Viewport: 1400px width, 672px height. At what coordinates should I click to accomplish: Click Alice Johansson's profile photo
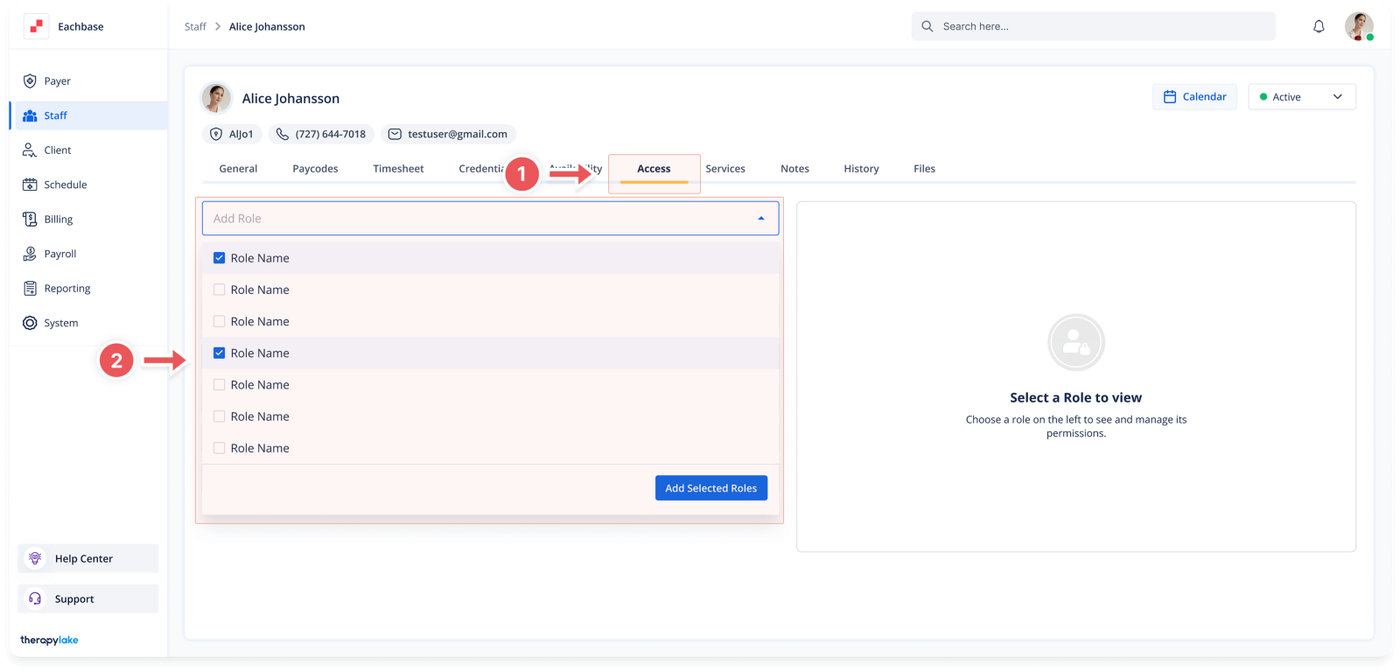point(216,98)
